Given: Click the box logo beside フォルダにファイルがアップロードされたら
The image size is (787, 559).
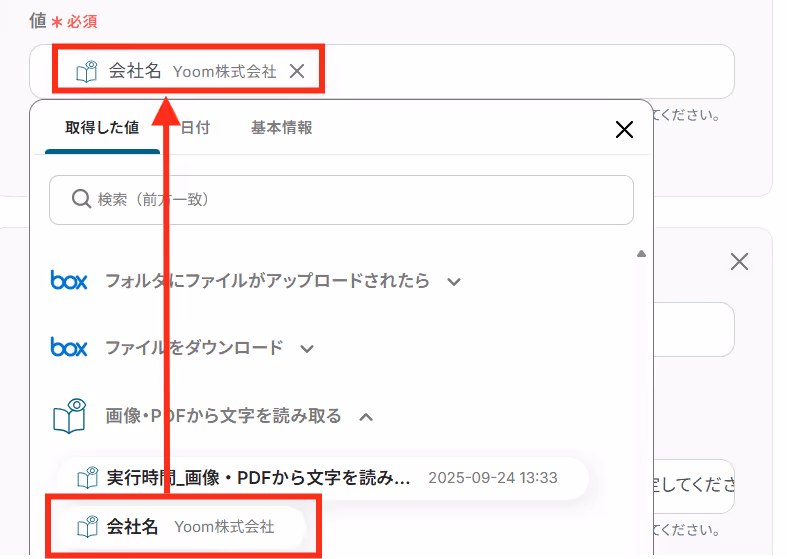Looking at the screenshot, I should [69, 280].
